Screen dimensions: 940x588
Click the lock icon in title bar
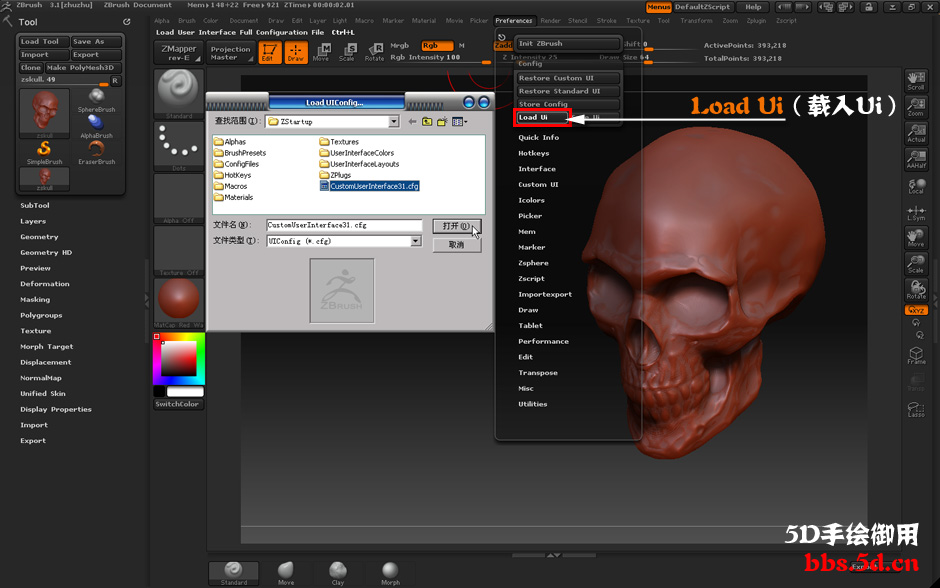pyautogui.click(x=867, y=7)
